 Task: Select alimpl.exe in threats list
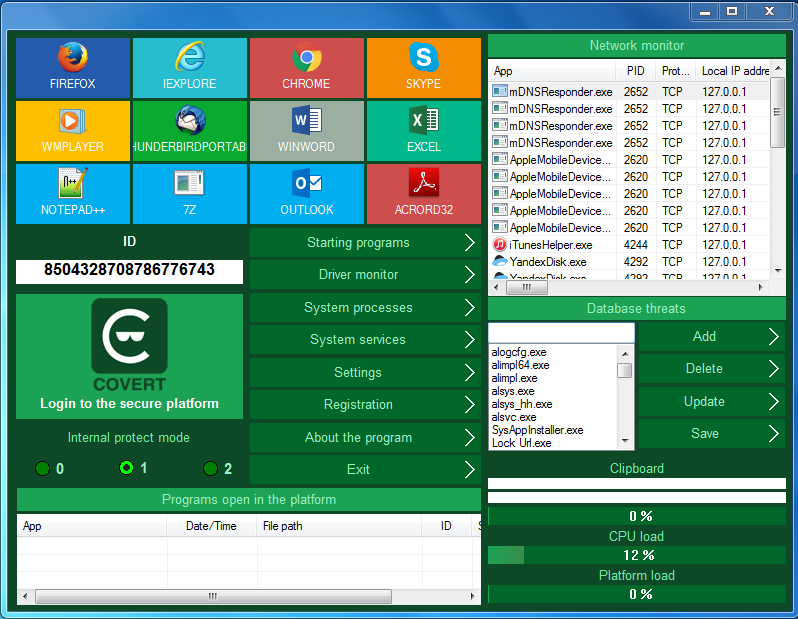pos(515,378)
